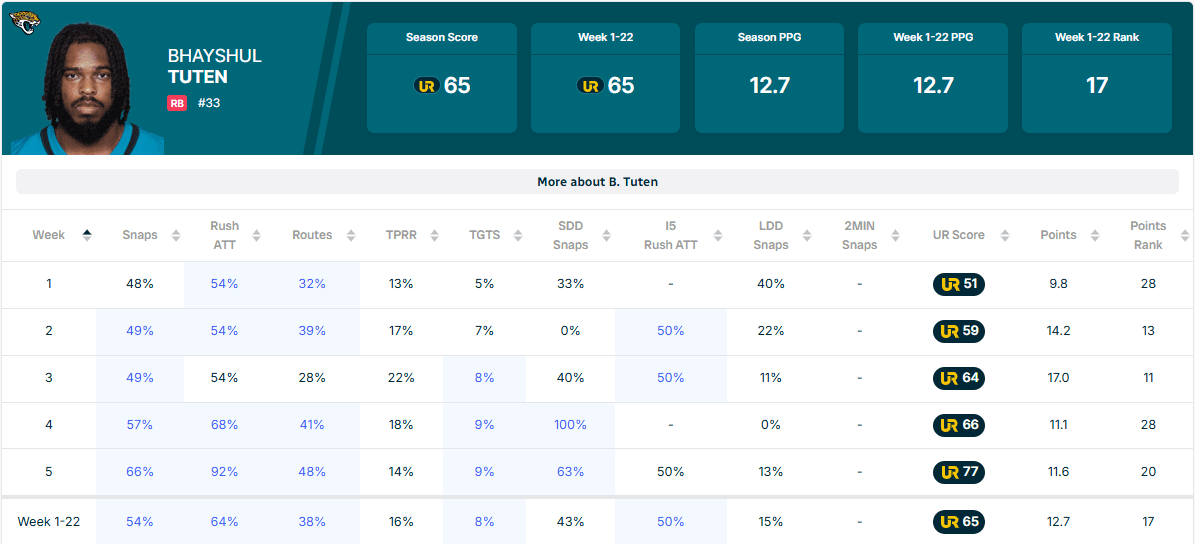Click 22% TPRR value in Week 3

point(401,378)
